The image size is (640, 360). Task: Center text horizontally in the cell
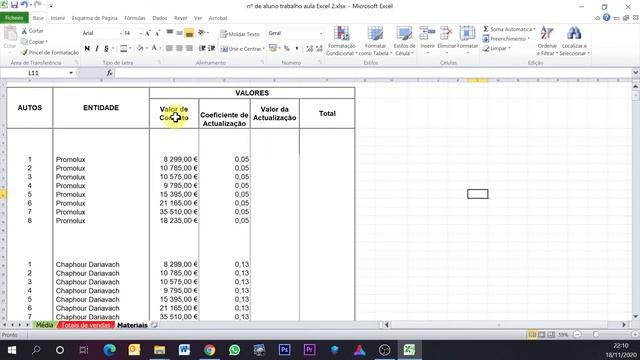coord(180,48)
